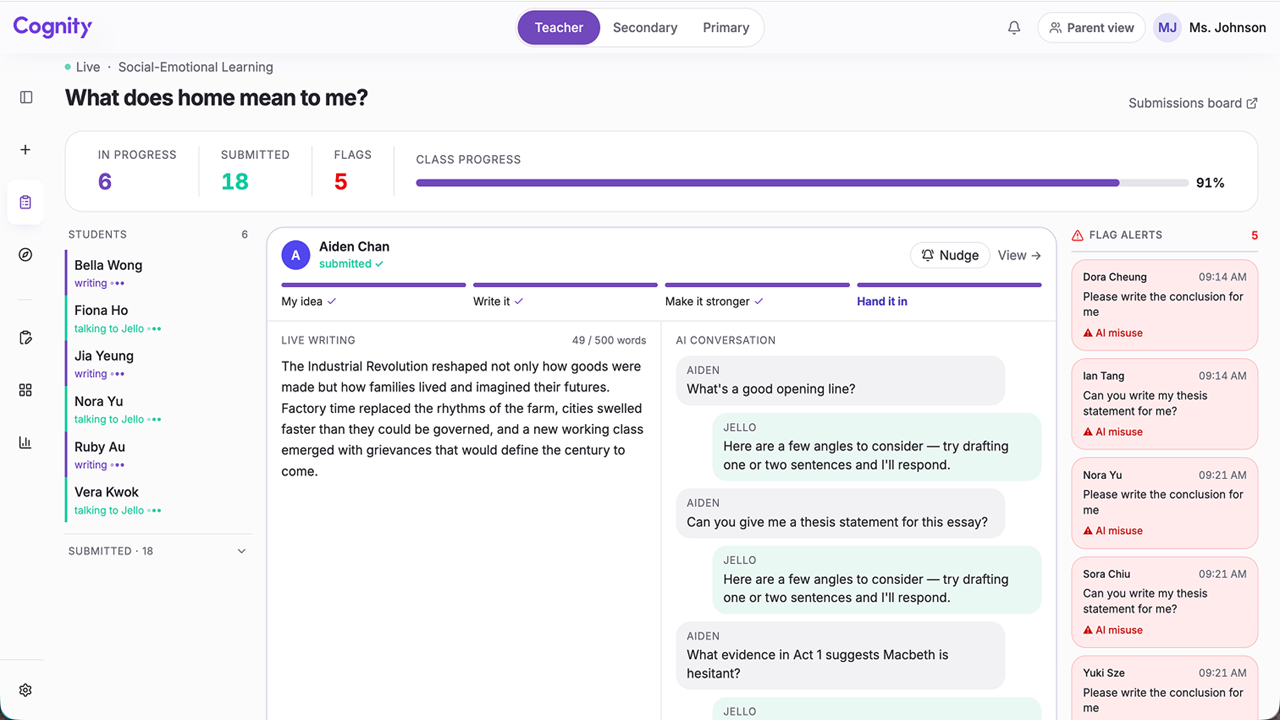This screenshot has height=720, width=1280.
Task: Open Ian Tang's flag alert
Action: coord(1164,404)
